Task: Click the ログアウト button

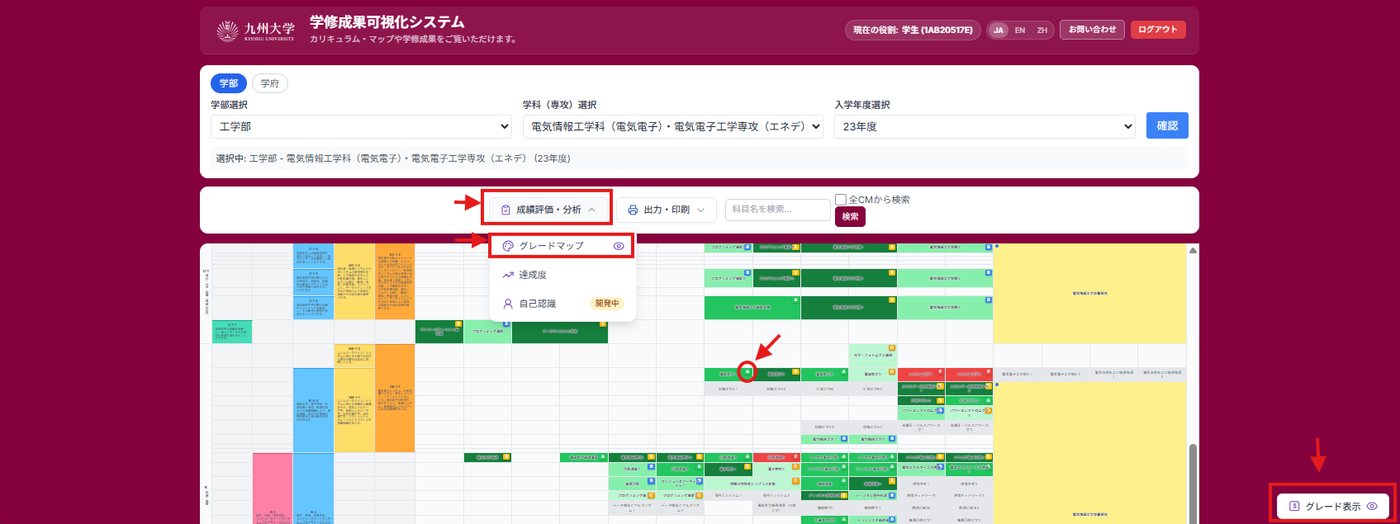Action: [x=1158, y=30]
